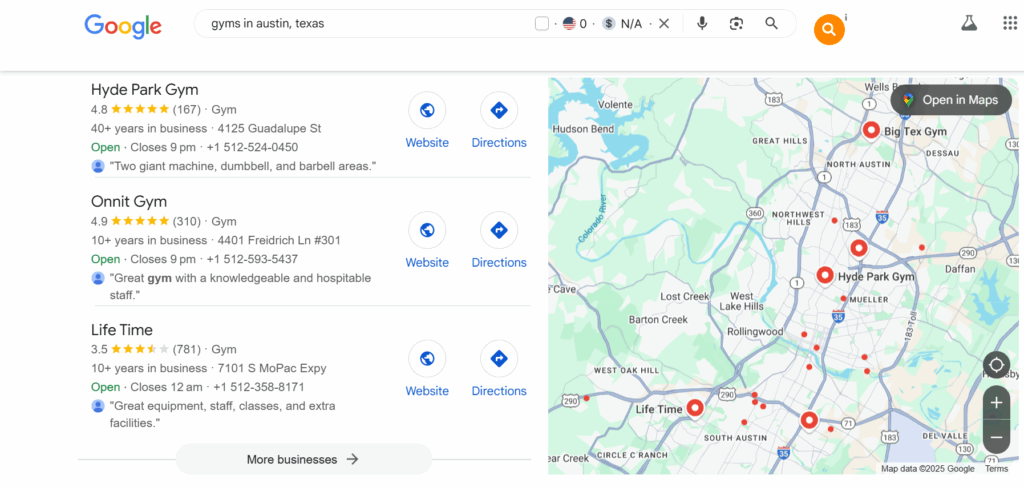This screenshot has width=1024, height=487.
Task: Click review snippet about knowledgeable and hospitable staff
Action: (240, 287)
